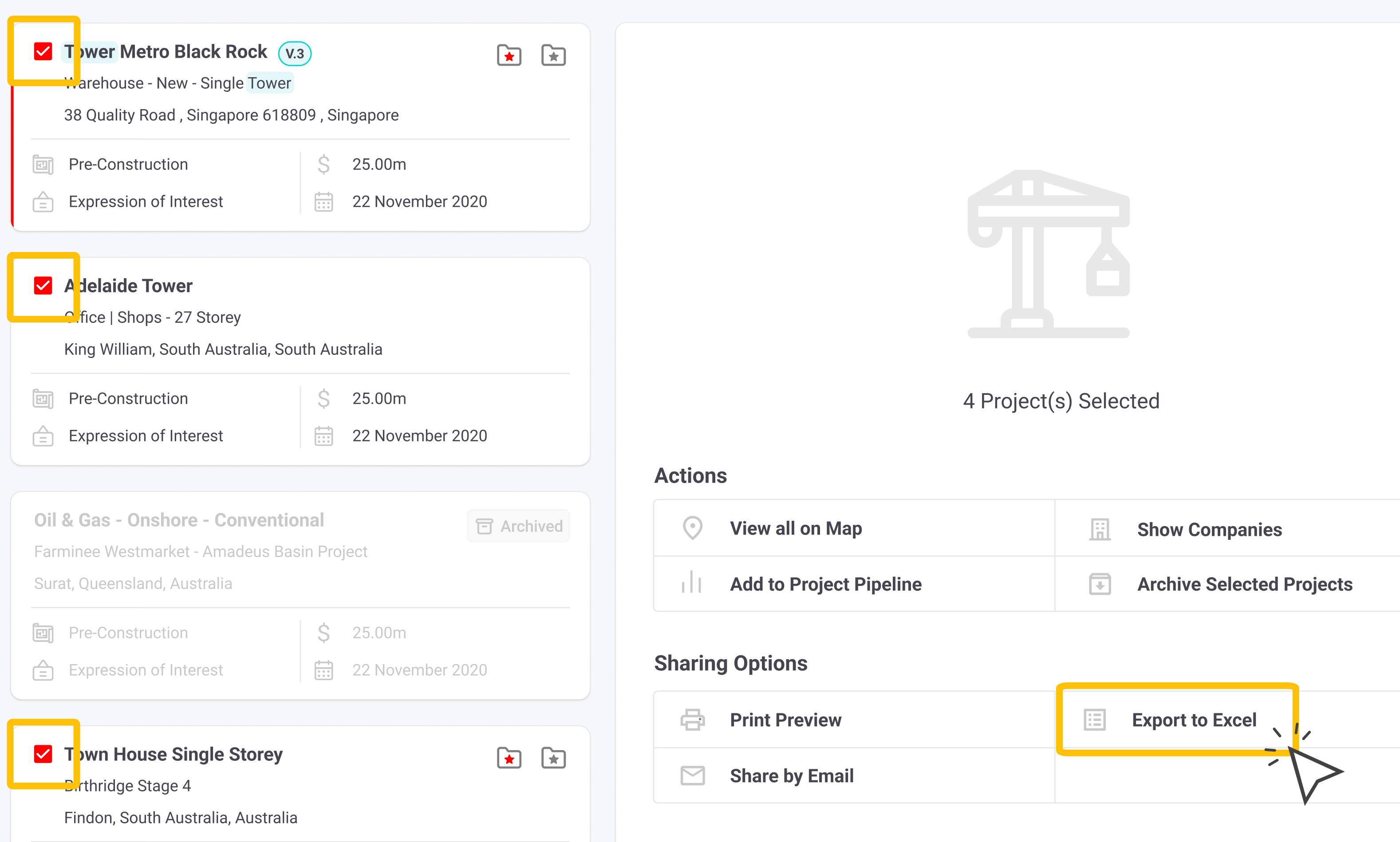Uncheck the Adelaide Tower project checkbox
The height and width of the screenshot is (842, 1400).
pyautogui.click(x=43, y=285)
